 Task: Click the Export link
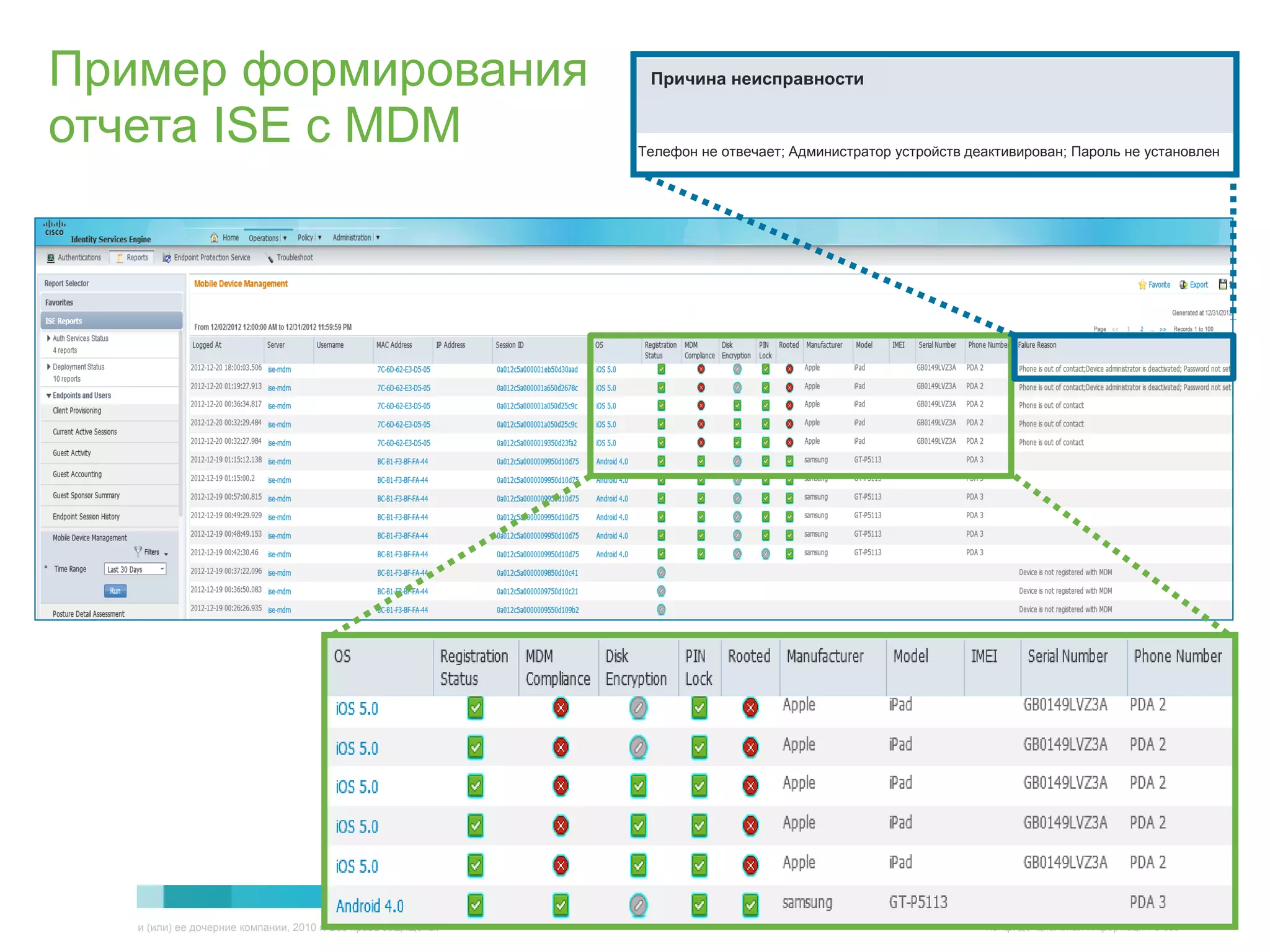point(1199,284)
